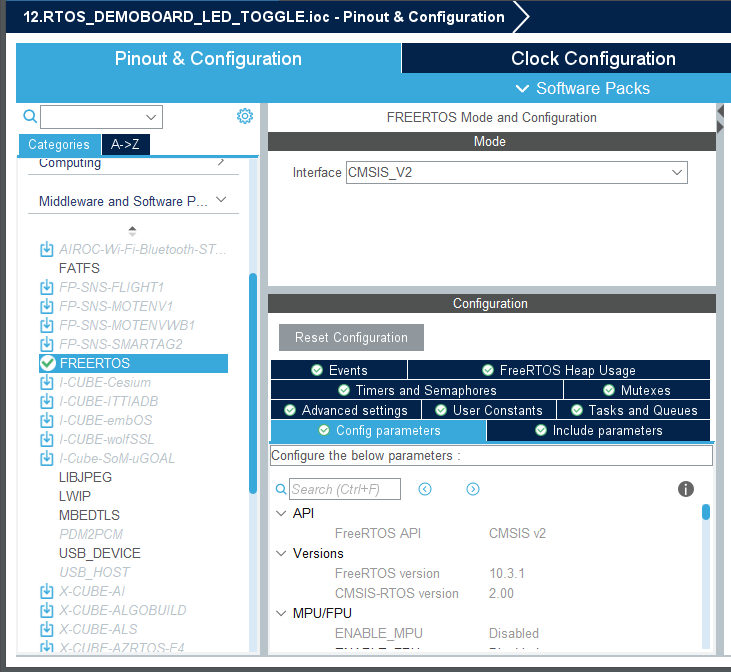Open the Include parameters tab
731x672 pixels.
pyautogui.click(x=598, y=430)
